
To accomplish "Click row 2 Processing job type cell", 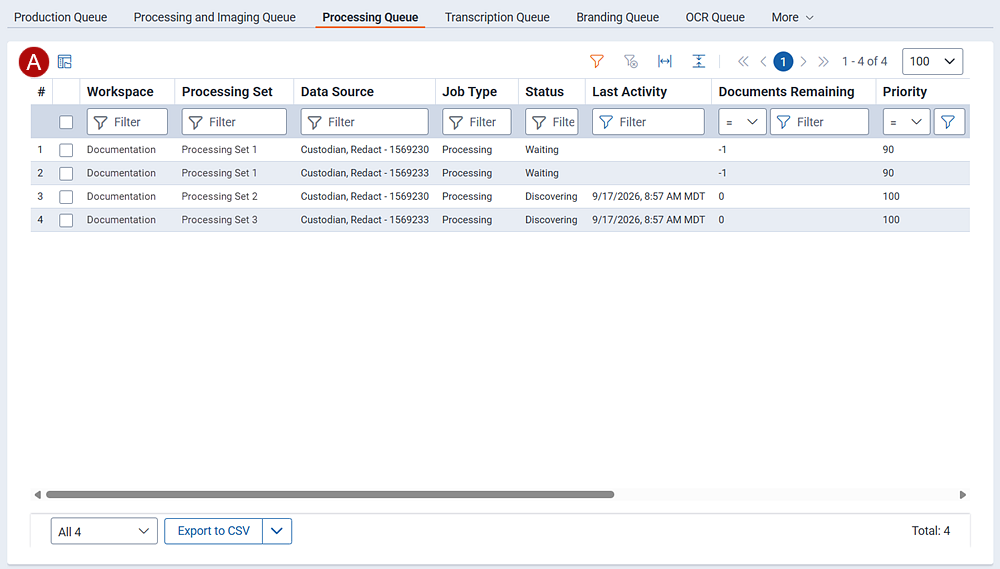I will click(467, 174).
